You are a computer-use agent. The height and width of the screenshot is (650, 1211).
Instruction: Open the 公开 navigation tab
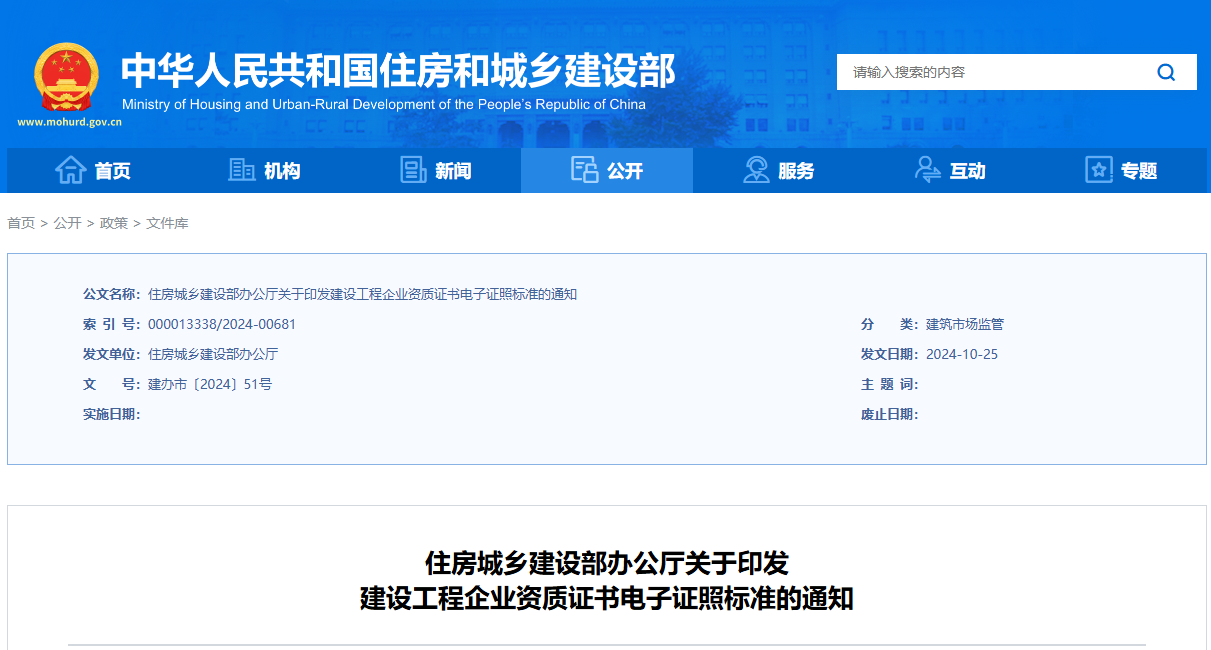coord(607,170)
